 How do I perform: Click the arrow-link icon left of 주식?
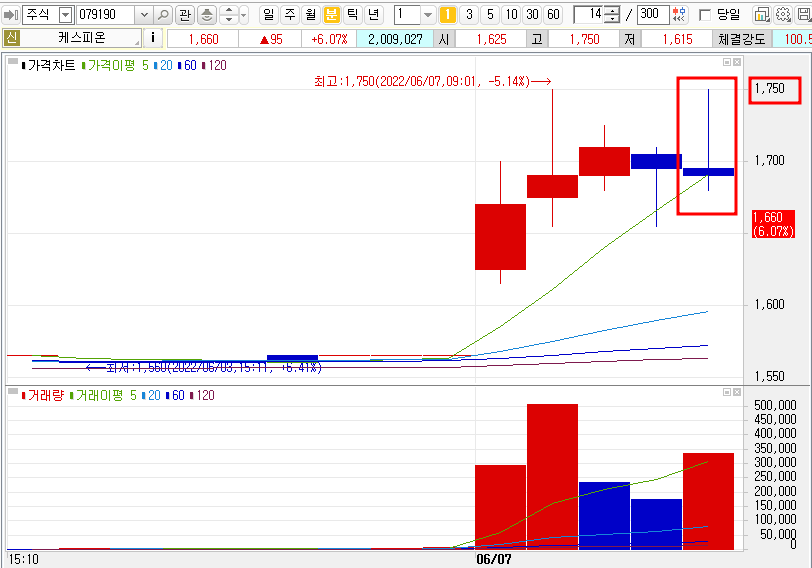pos(10,14)
